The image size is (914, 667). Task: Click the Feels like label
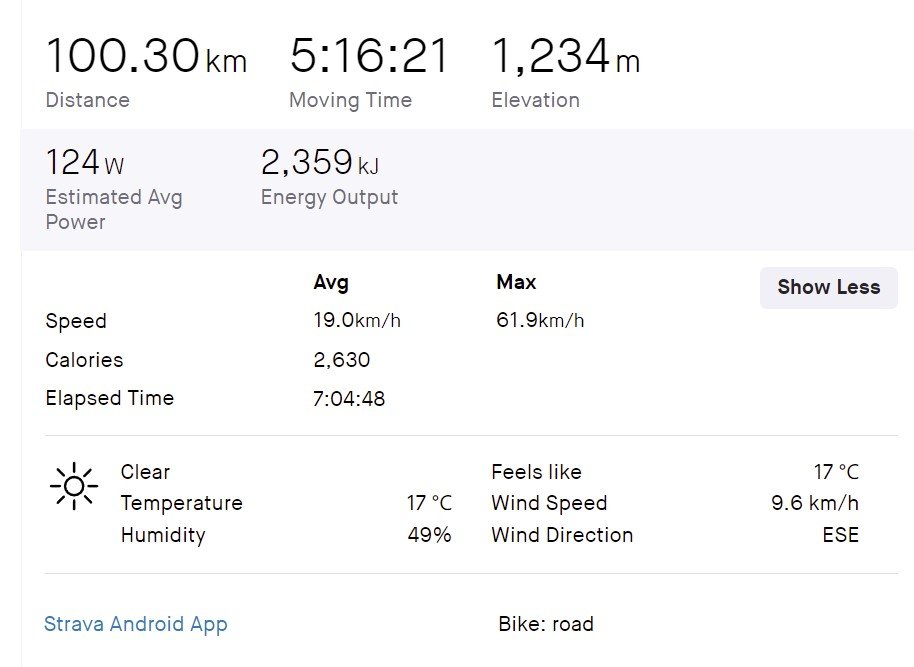tap(536, 472)
